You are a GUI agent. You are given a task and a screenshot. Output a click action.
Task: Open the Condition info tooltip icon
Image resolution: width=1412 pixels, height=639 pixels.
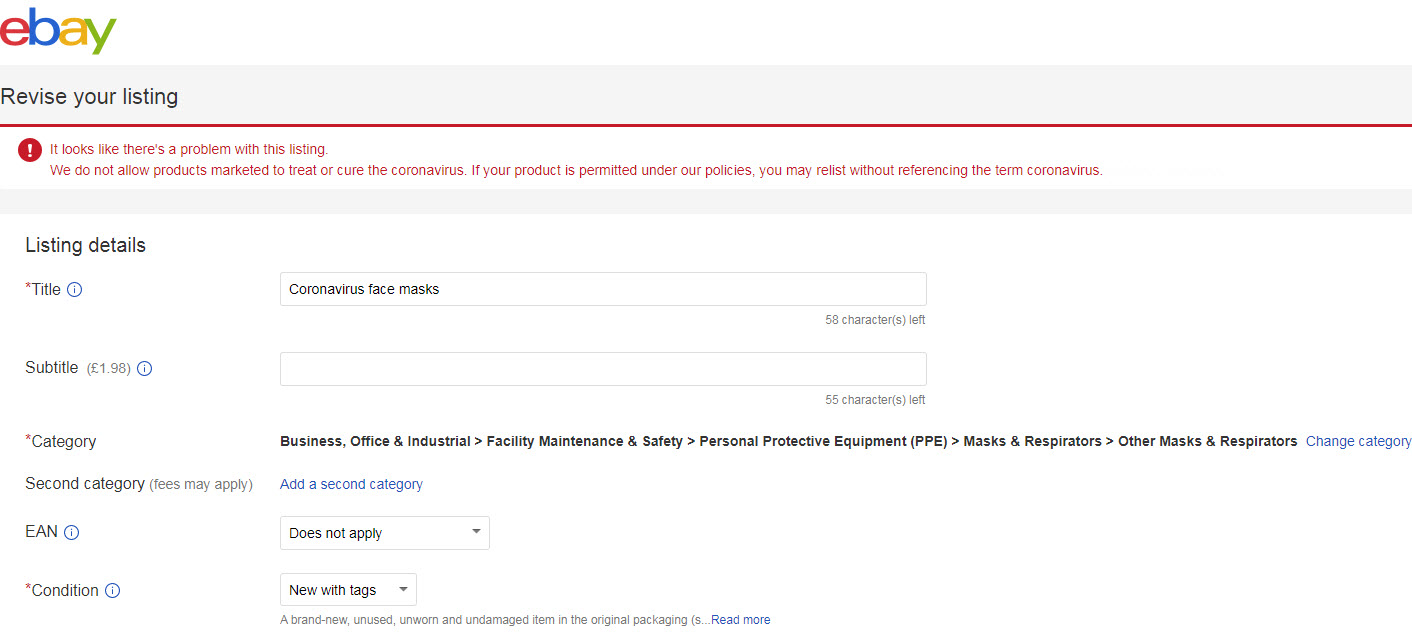112,591
